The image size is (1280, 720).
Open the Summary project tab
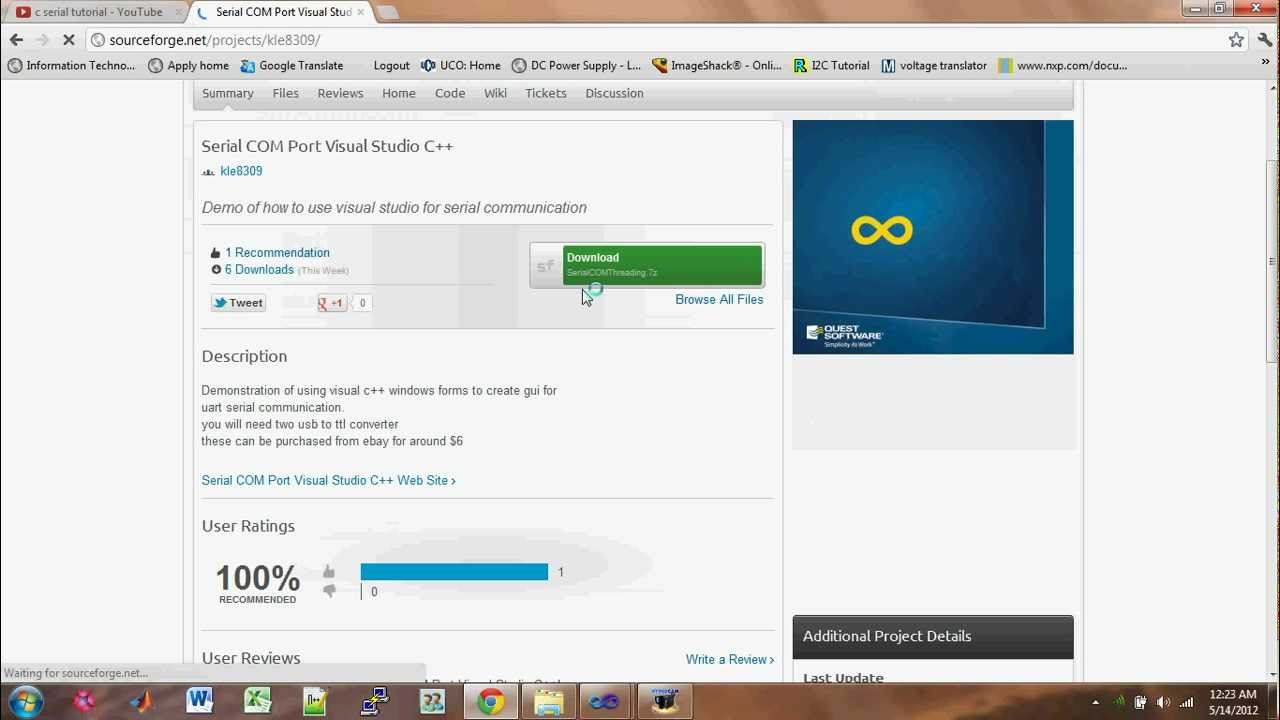pos(228,93)
